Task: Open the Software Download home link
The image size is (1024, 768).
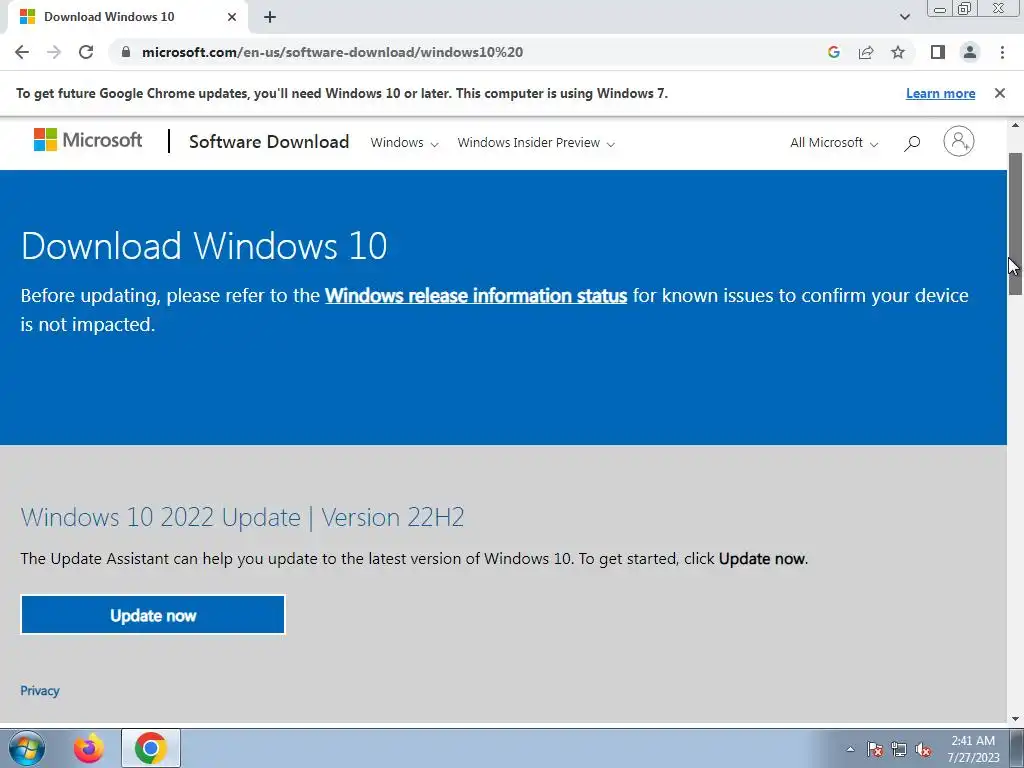Action: click(x=269, y=142)
